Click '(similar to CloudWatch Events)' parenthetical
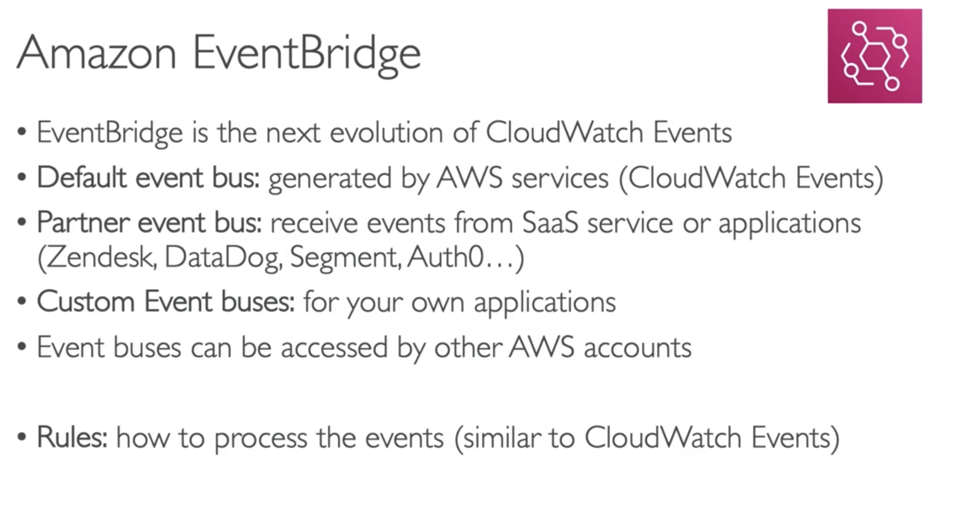Screen dimensions: 957x512 [x=647, y=438]
